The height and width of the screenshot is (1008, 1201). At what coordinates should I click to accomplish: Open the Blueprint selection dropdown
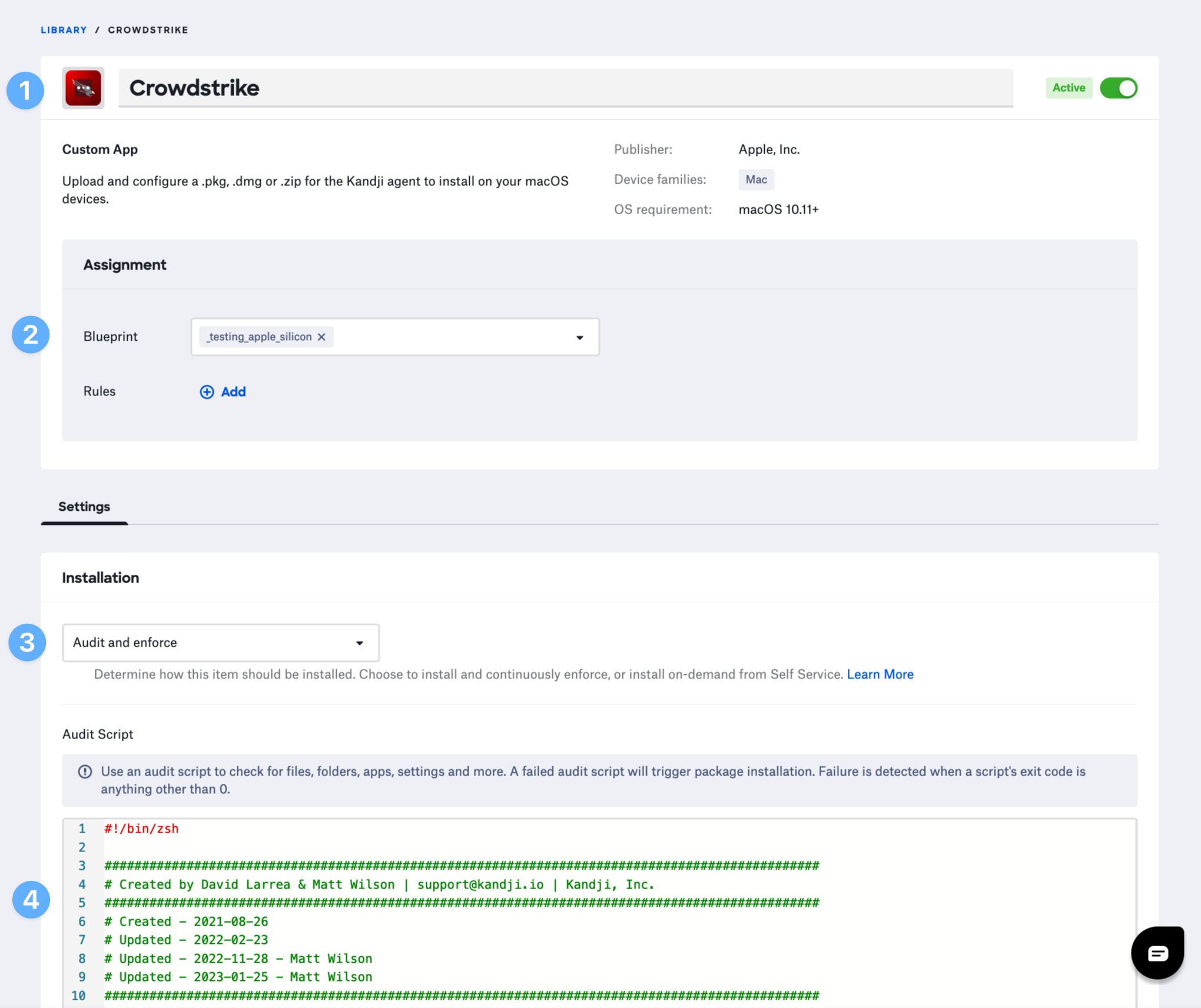(x=579, y=337)
